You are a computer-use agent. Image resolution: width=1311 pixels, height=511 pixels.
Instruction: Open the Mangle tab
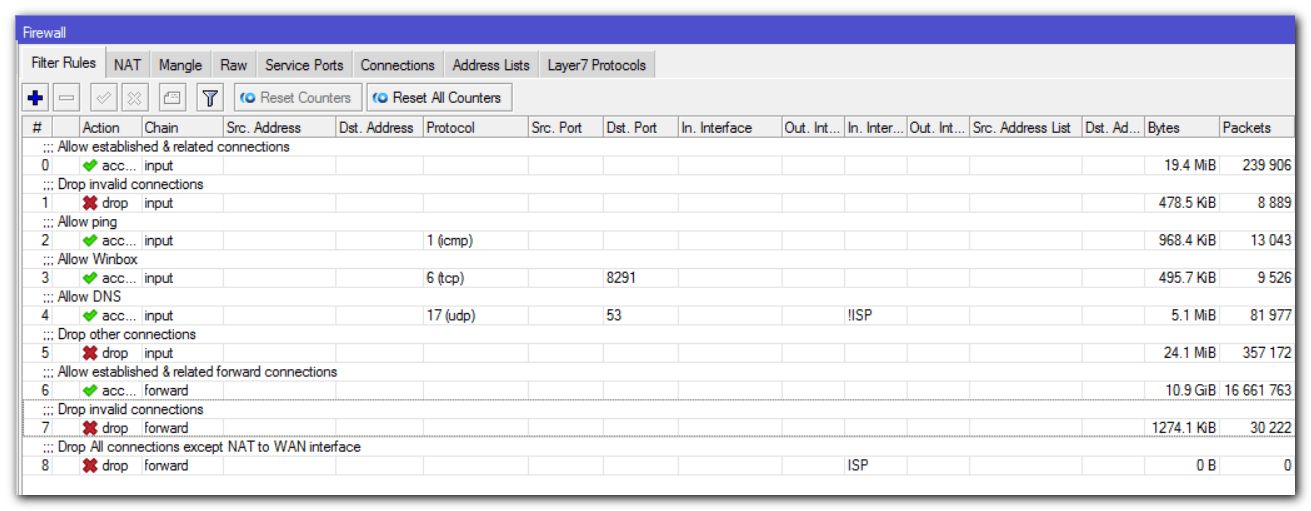(180, 65)
